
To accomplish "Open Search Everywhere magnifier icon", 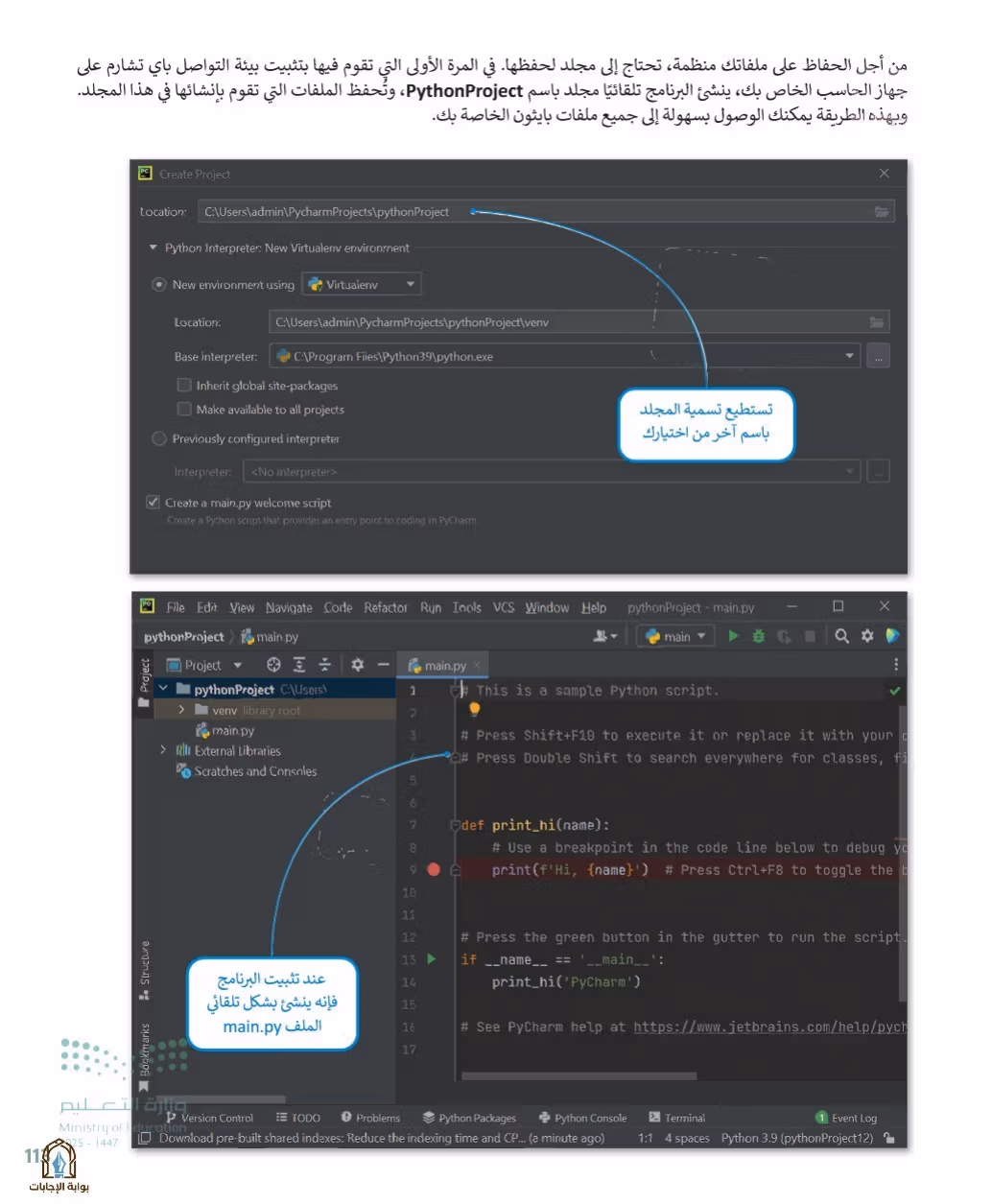I will pos(841,636).
